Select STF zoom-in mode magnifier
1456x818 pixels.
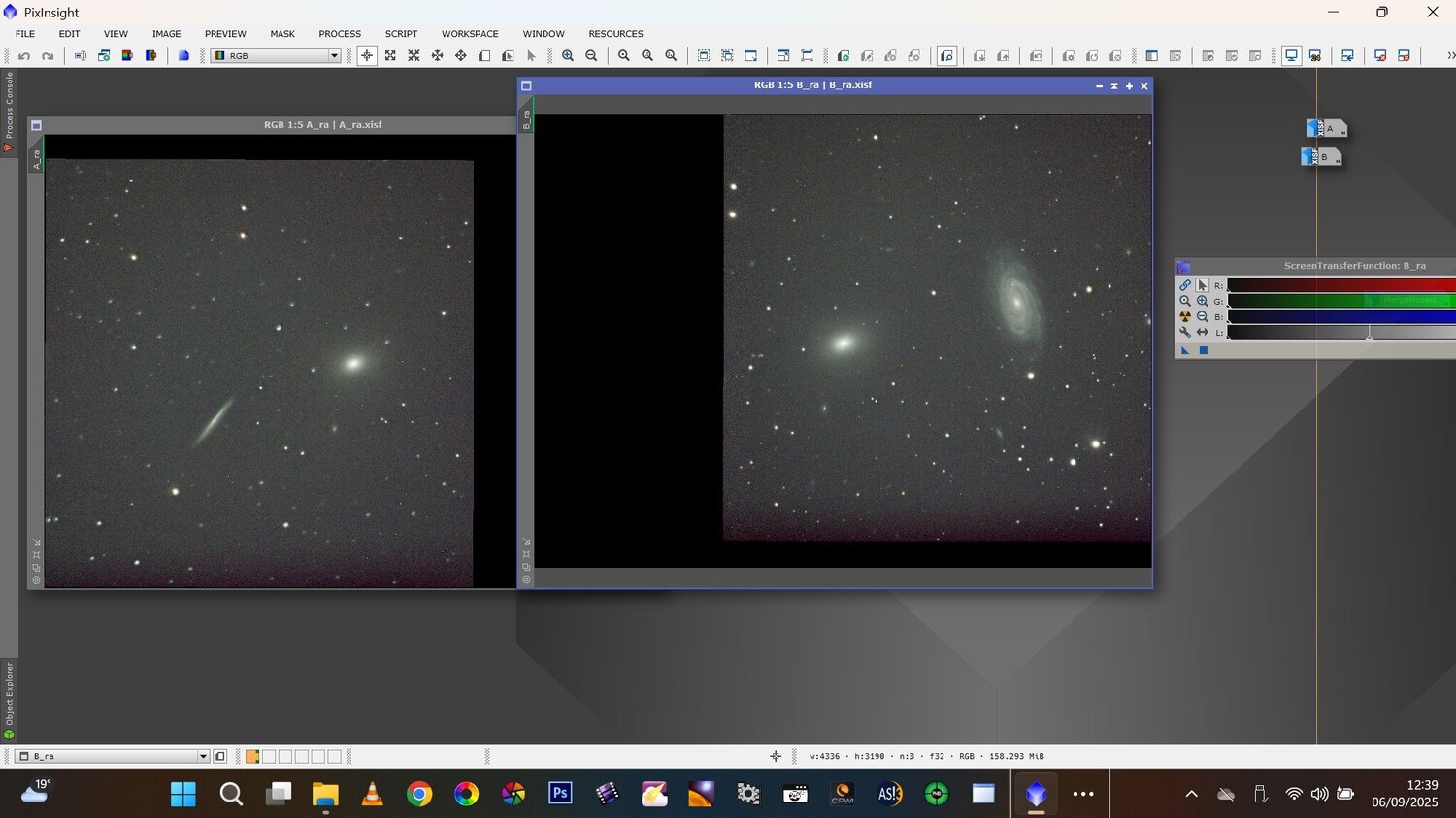(1203, 301)
